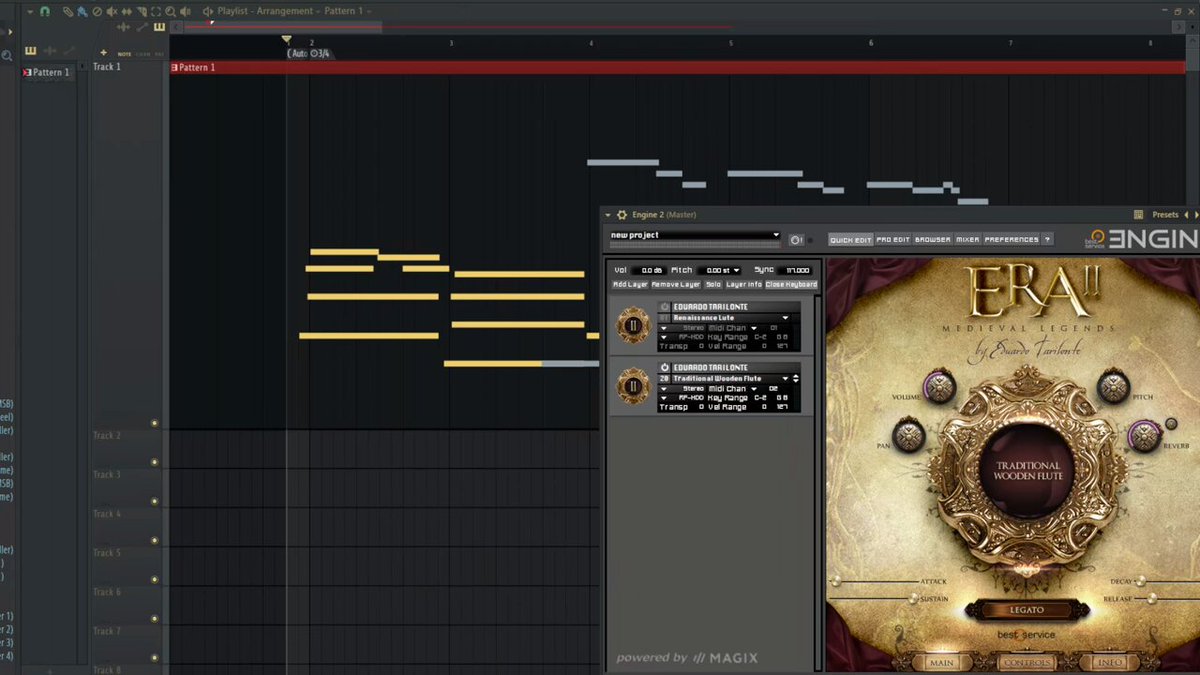Image resolution: width=1200 pixels, height=675 pixels.
Task: Toggle power on Renaissance Lute layer
Action: click(x=665, y=307)
